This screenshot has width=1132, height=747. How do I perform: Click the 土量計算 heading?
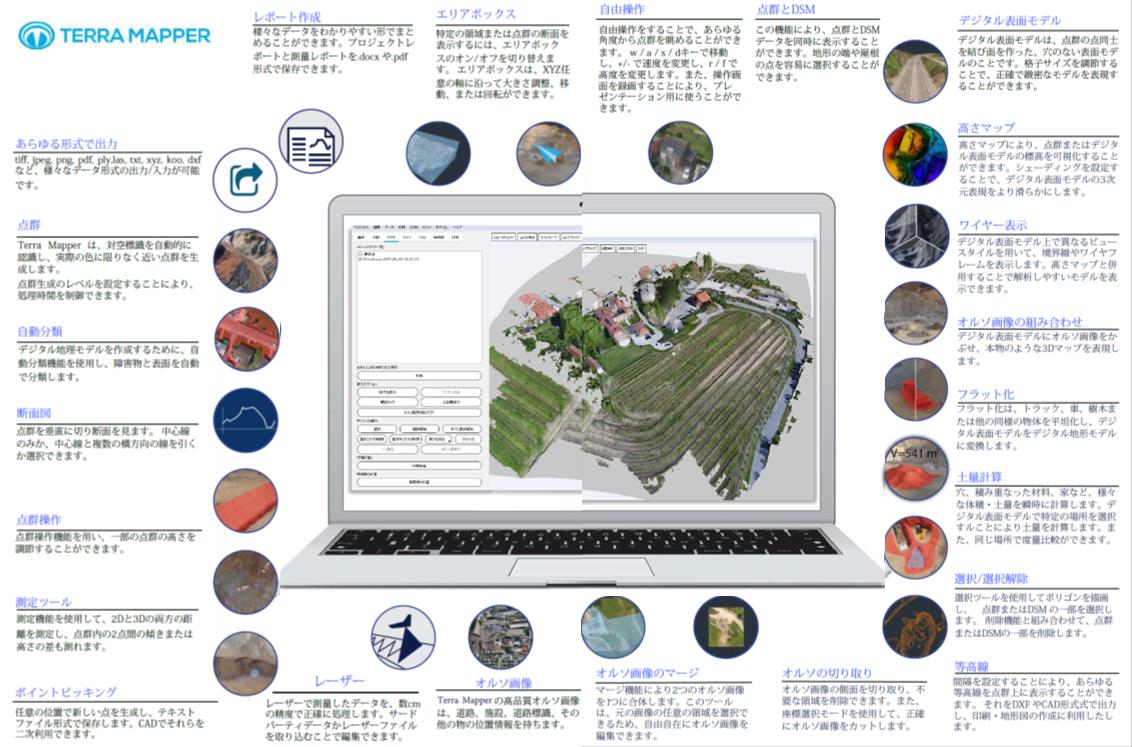pyautogui.click(x=980, y=477)
